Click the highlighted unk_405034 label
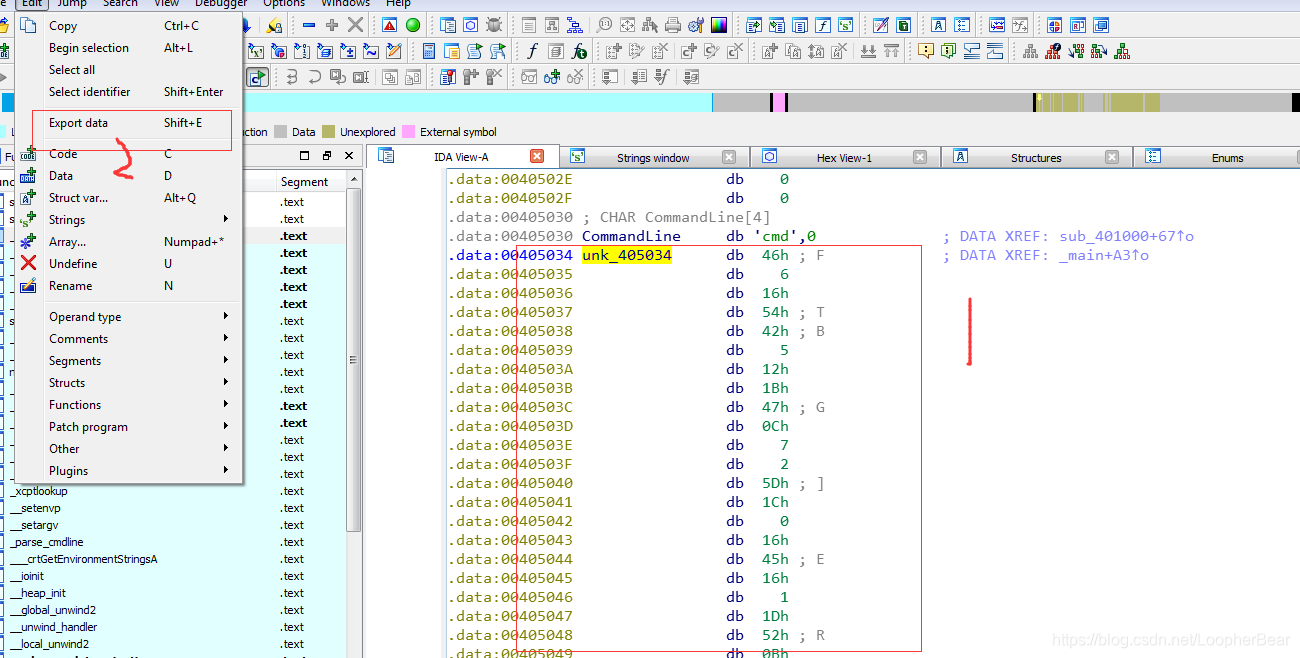 (x=627, y=256)
